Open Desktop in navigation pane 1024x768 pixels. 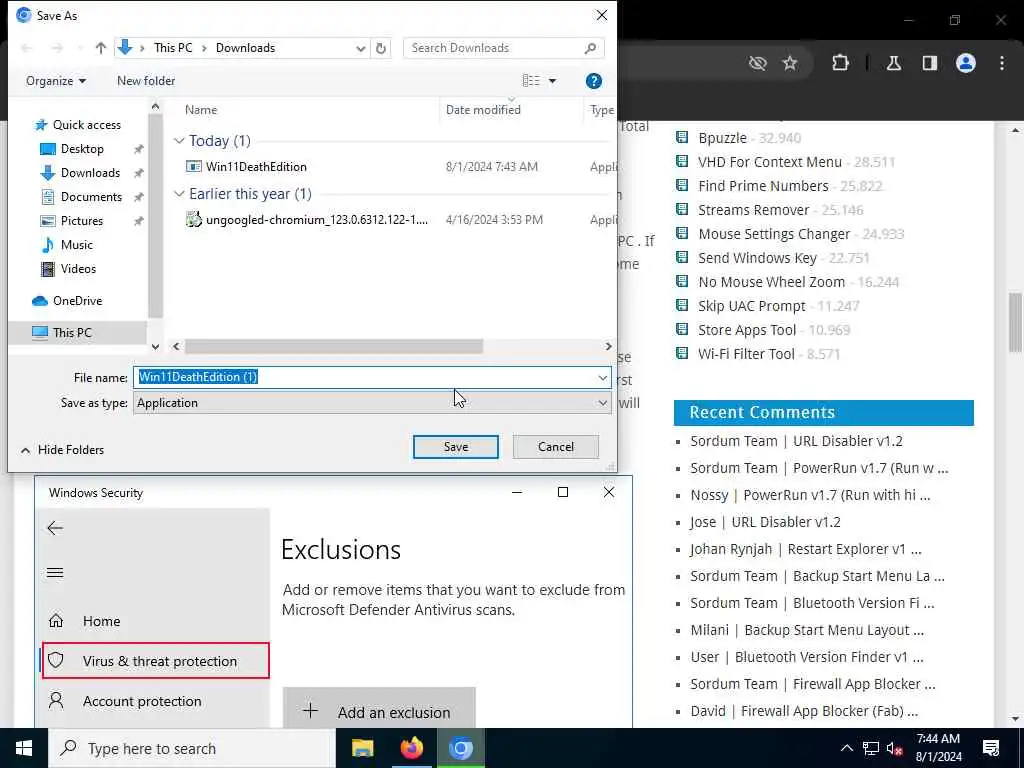point(82,149)
